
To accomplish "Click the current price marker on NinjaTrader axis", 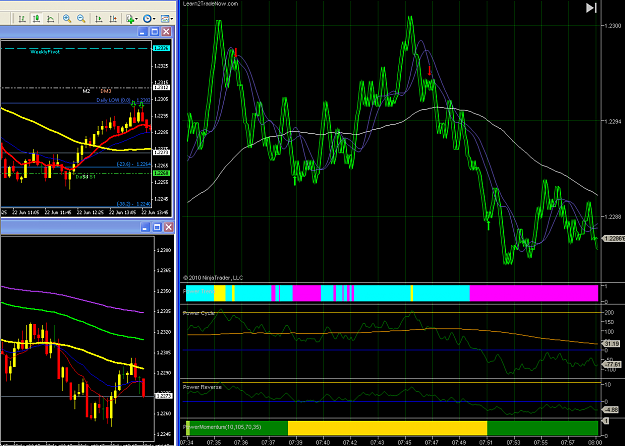I will coord(613,238).
